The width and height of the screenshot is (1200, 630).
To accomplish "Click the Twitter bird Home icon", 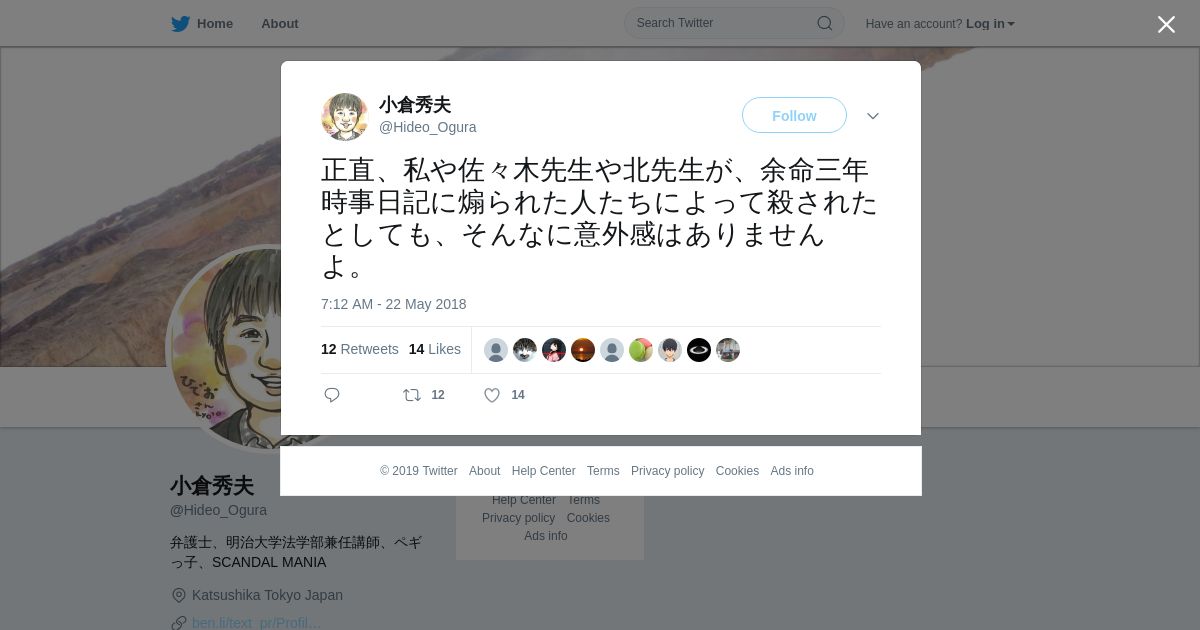I will point(181,24).
